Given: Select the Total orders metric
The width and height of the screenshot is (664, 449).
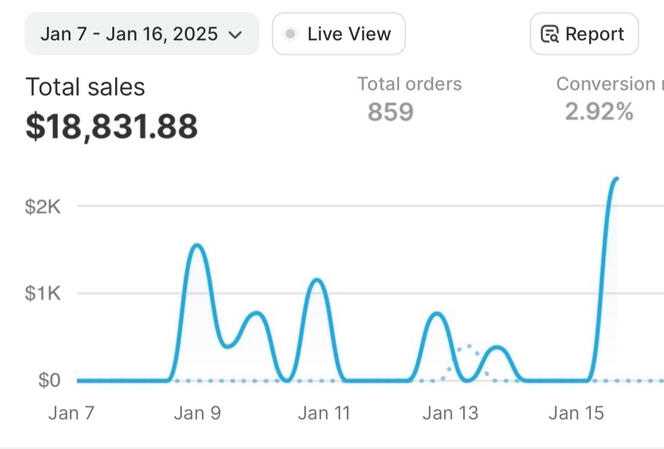Looking at the screenshot, I should tap(409, 84).
